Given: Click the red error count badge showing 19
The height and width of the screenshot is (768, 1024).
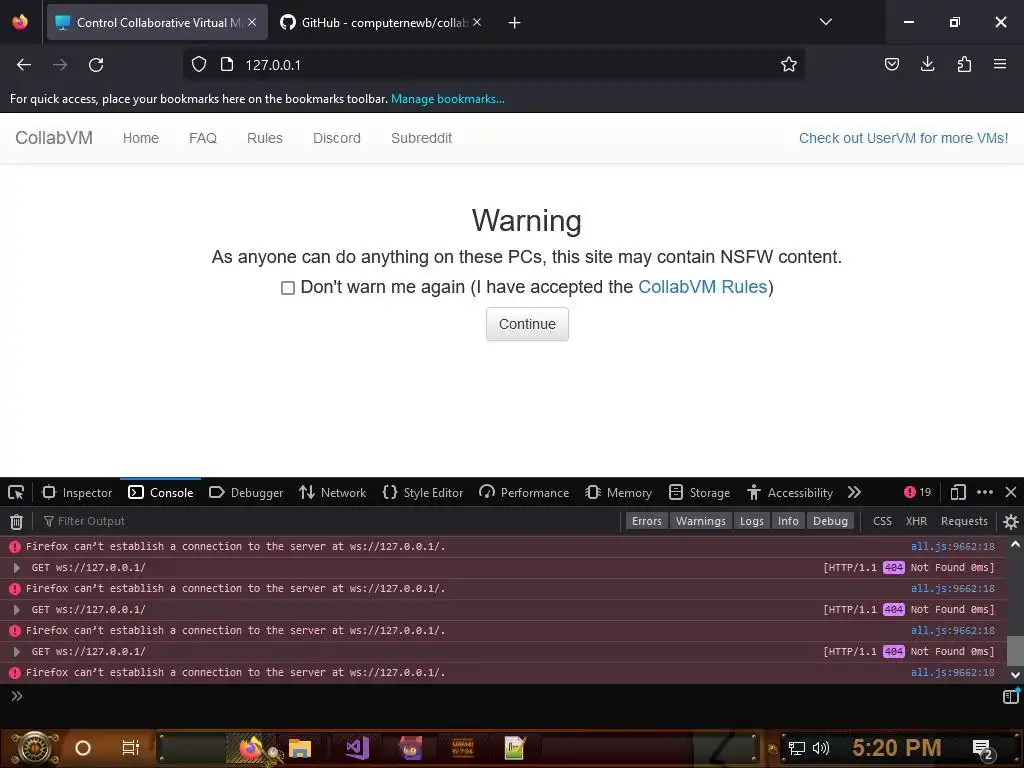Looking at the screenshot, I should (x=918, y=492).
